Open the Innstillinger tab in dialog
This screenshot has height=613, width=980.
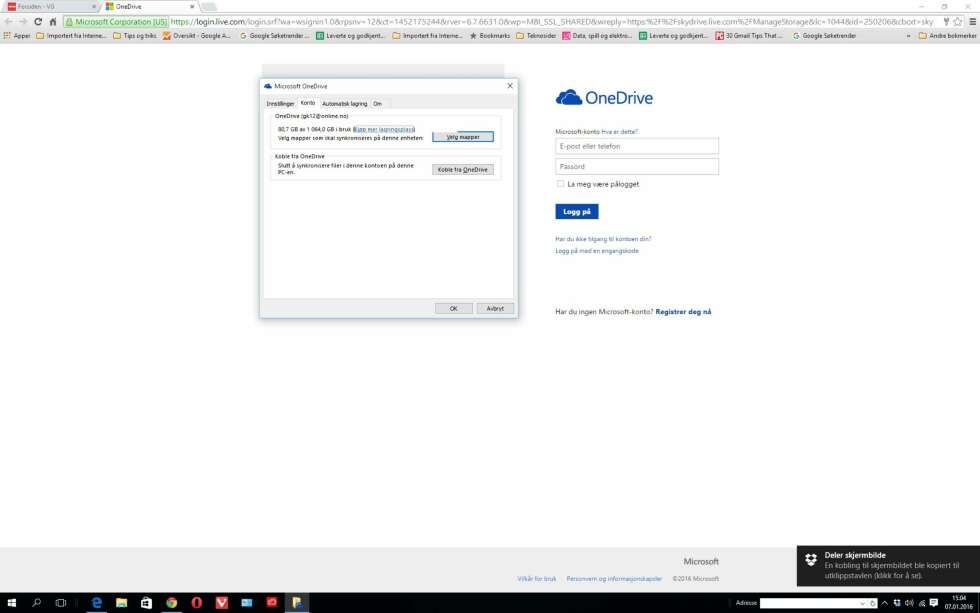click(280, 104)
